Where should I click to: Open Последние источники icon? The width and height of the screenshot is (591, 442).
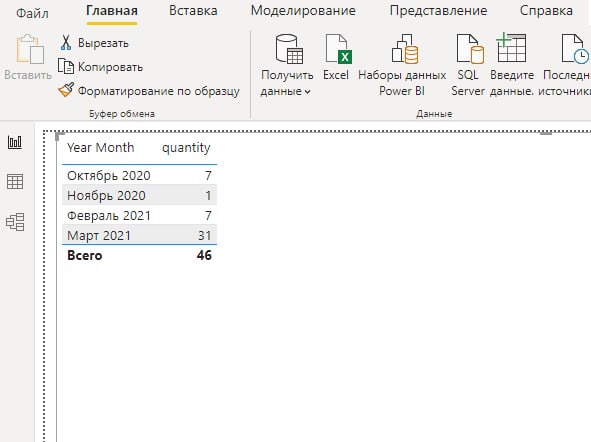point(574,49)
